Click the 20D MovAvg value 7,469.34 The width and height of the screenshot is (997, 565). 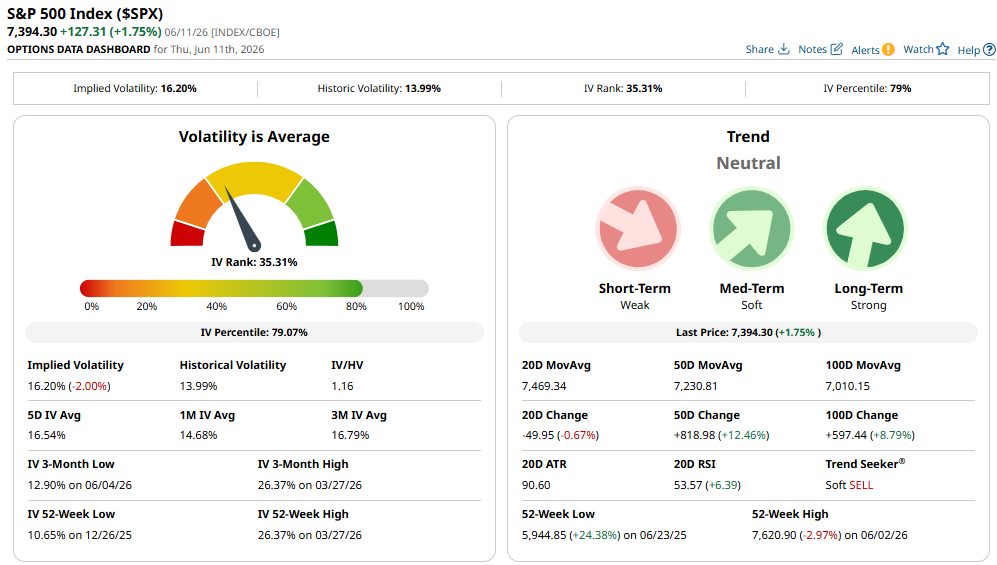coord(544,386)
